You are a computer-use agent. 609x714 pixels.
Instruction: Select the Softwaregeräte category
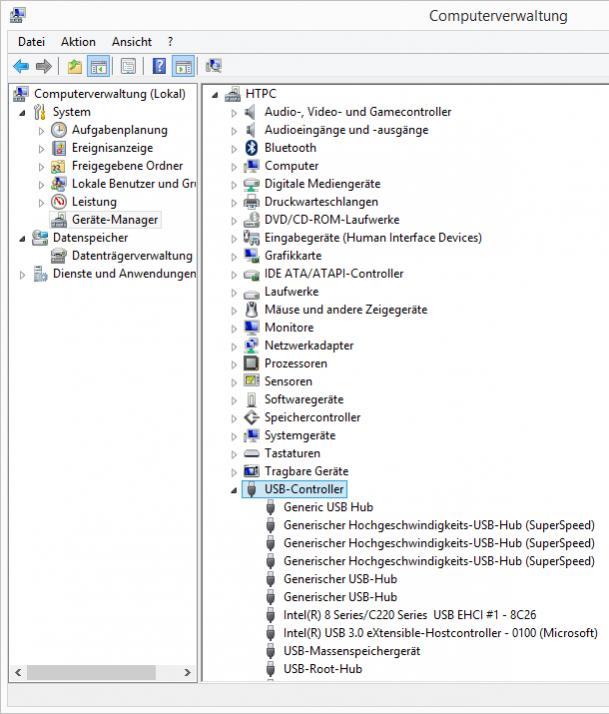click(x=304, y=399)
